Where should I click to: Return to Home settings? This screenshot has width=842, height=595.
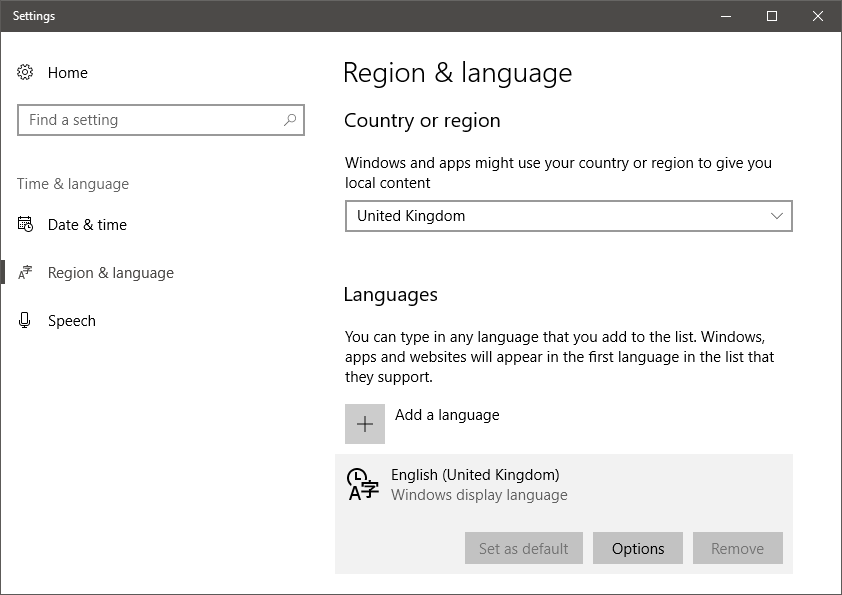(67, 73)
